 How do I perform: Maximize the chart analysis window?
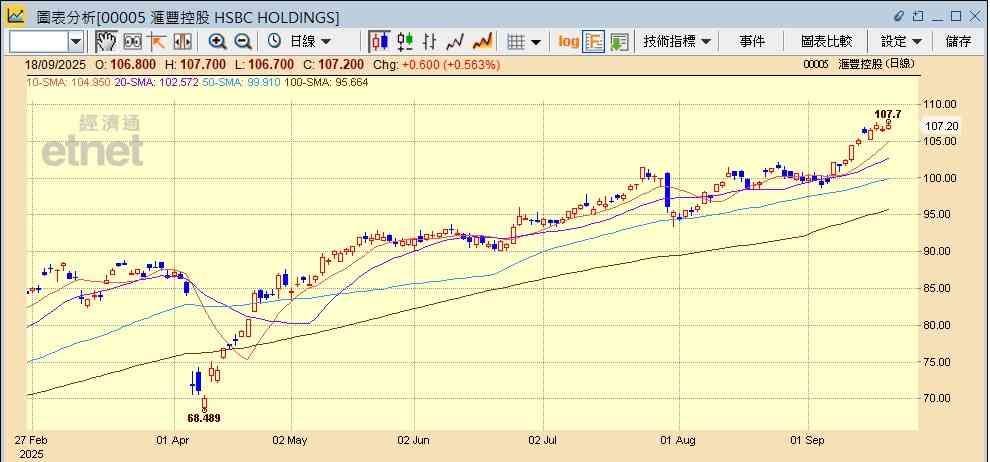click(956, 16)
